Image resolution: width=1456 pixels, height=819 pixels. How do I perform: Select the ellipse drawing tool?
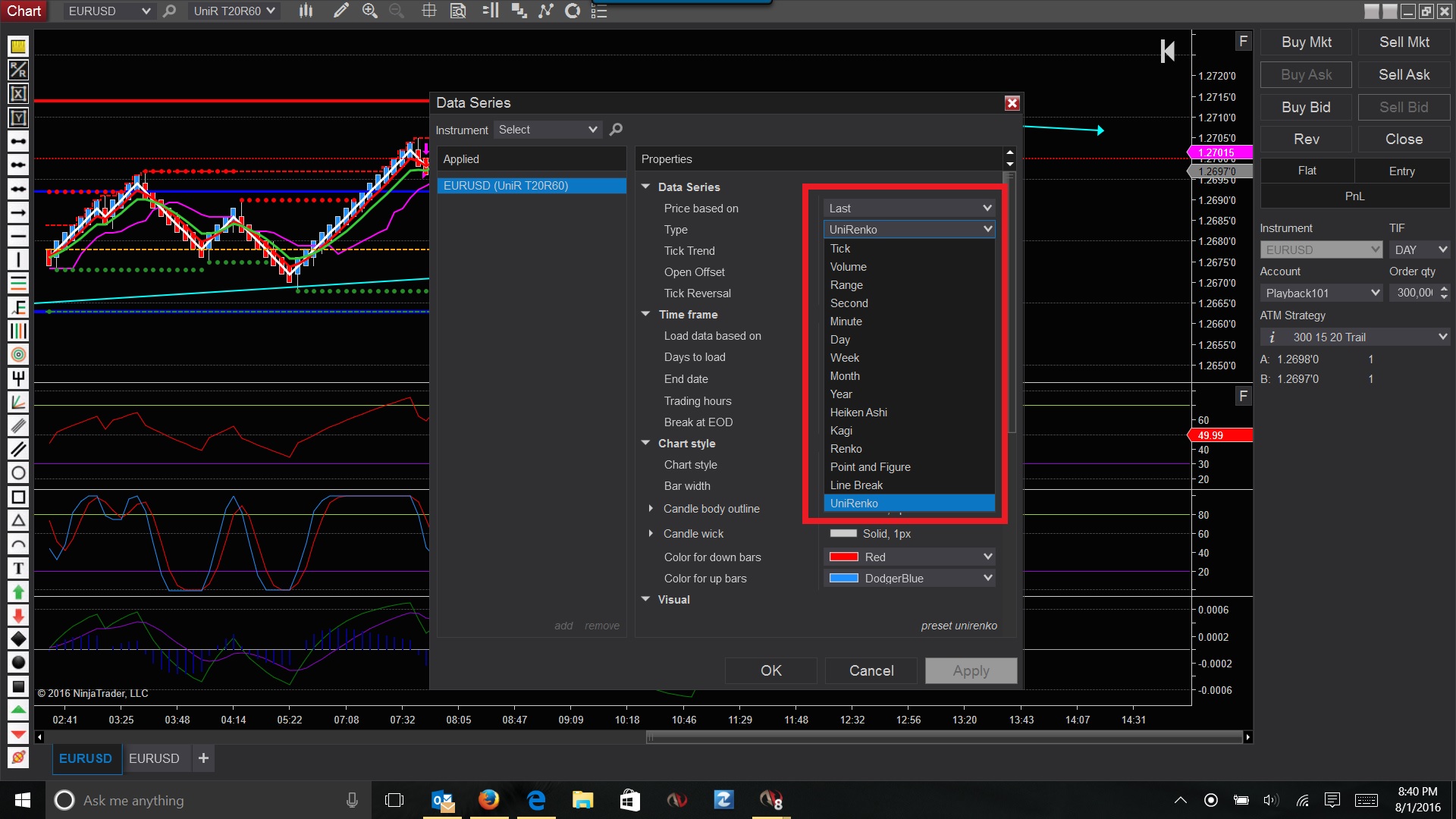pos(18,473)
